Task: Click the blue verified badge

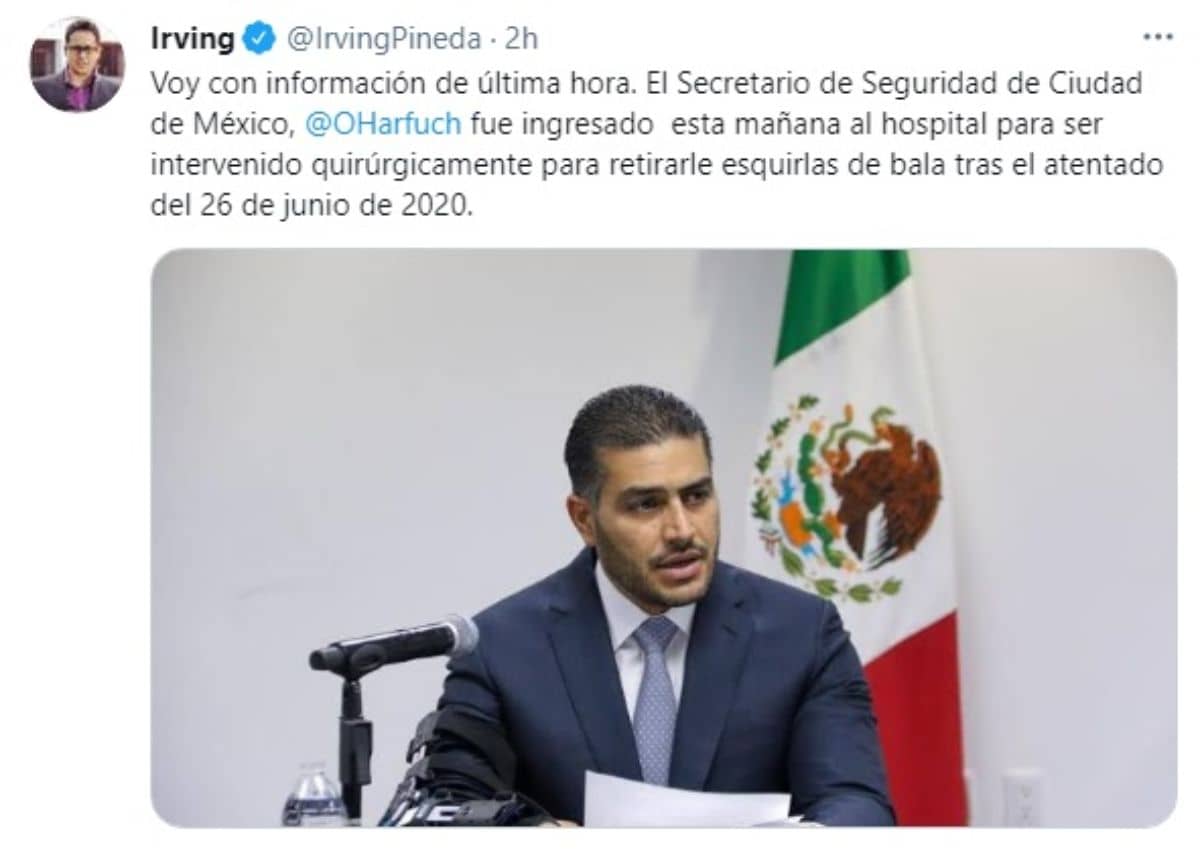Action: pos(258,39)
